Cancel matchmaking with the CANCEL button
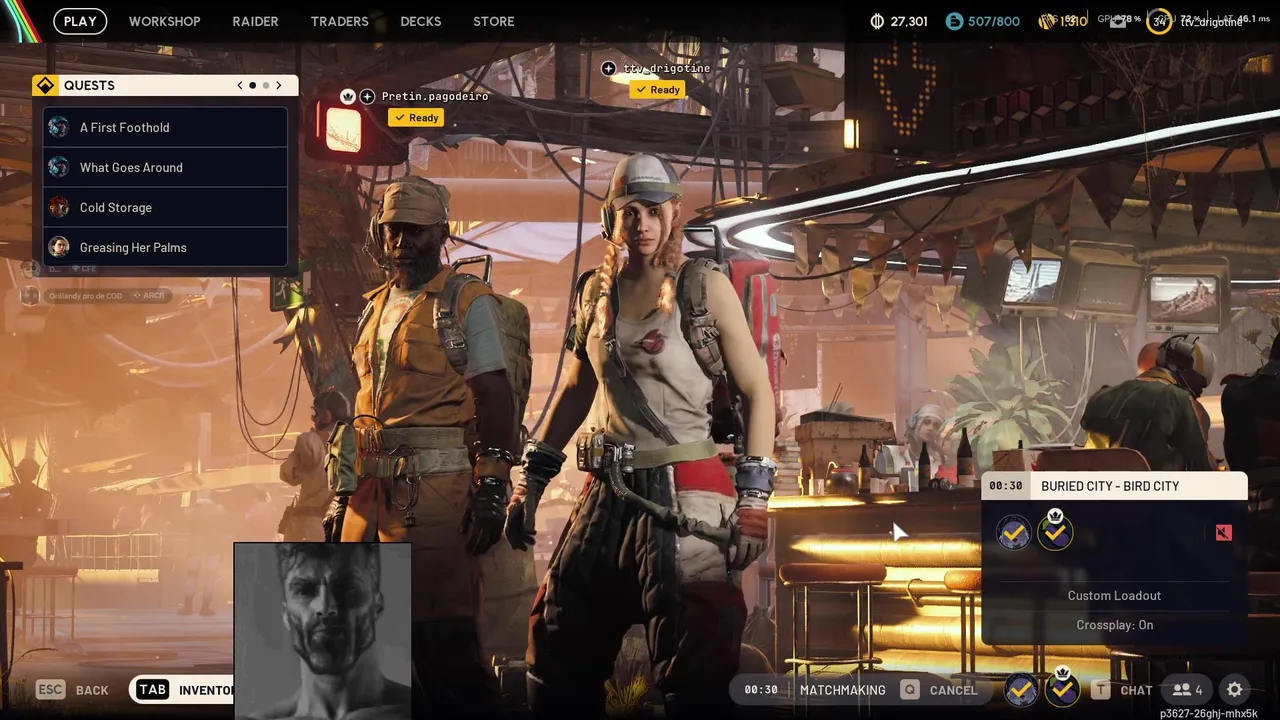Screen dimensions: 1280x720 coord(953,690)
